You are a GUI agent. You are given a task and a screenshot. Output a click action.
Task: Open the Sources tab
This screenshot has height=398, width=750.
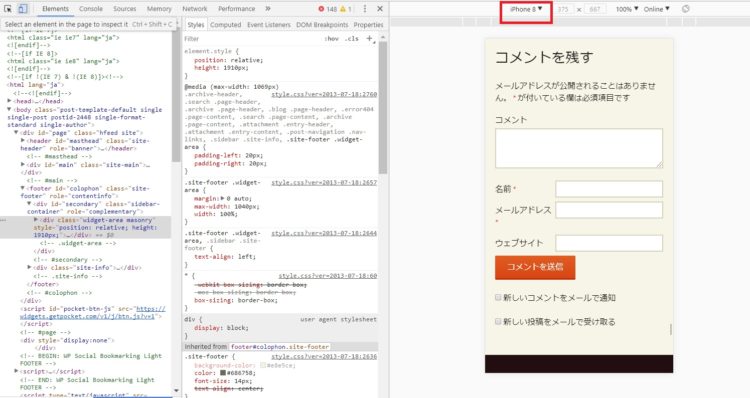(x=124, y=9)
